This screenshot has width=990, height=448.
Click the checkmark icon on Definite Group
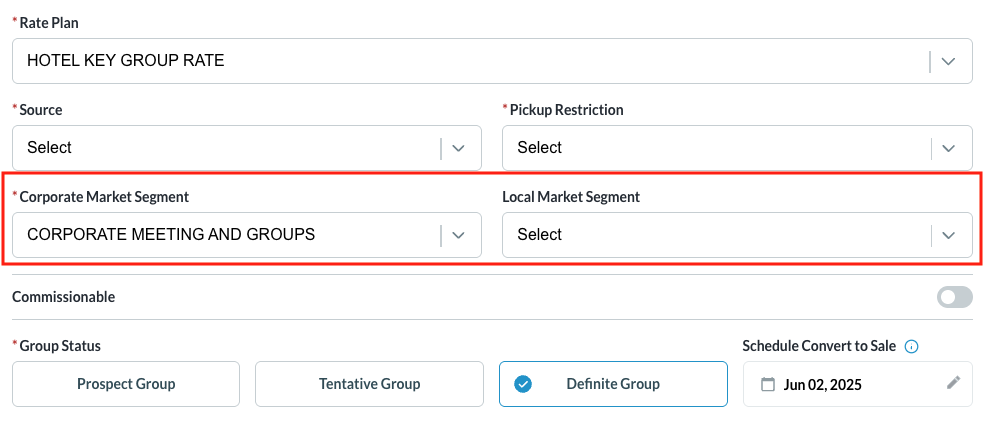522,384
